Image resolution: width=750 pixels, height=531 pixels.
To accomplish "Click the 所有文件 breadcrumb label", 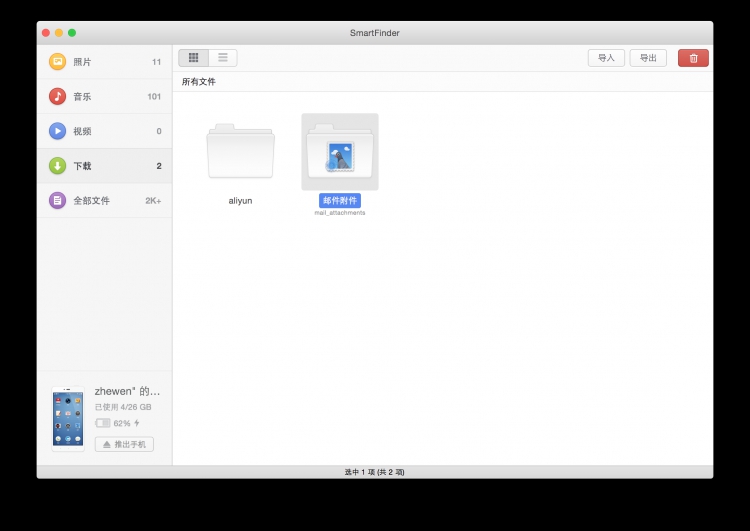I will pos(198,82).
